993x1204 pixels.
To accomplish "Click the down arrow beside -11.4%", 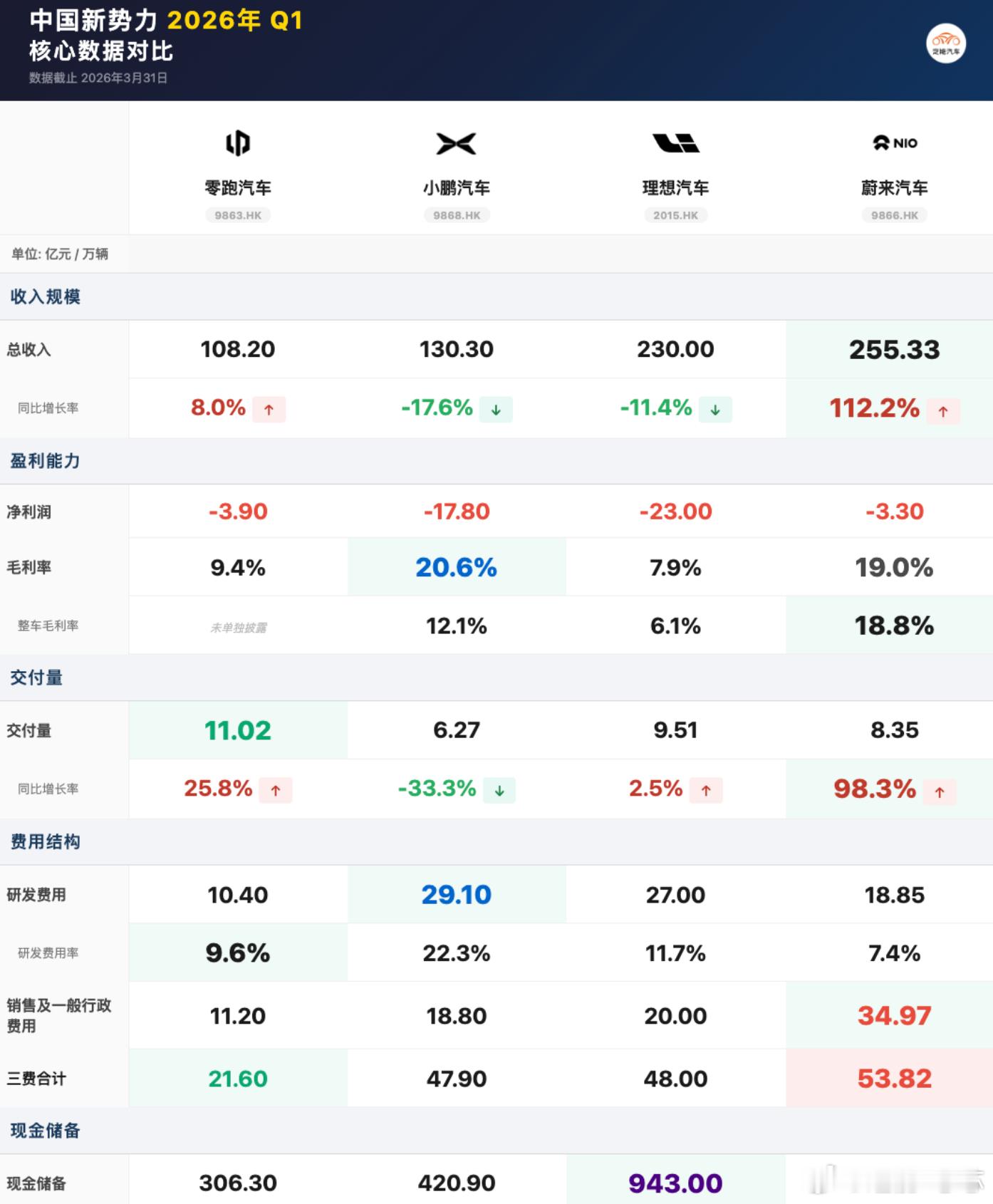I will coord(715,410).
